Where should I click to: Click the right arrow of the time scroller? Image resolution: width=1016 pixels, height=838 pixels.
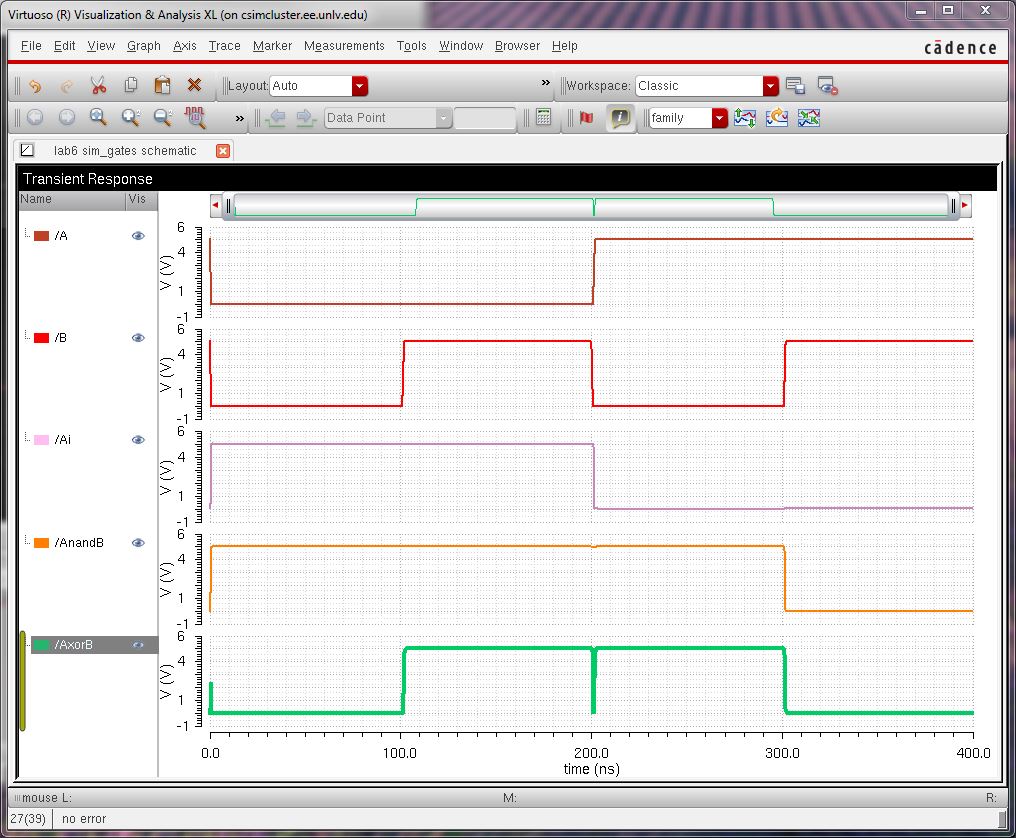point(965,206)
